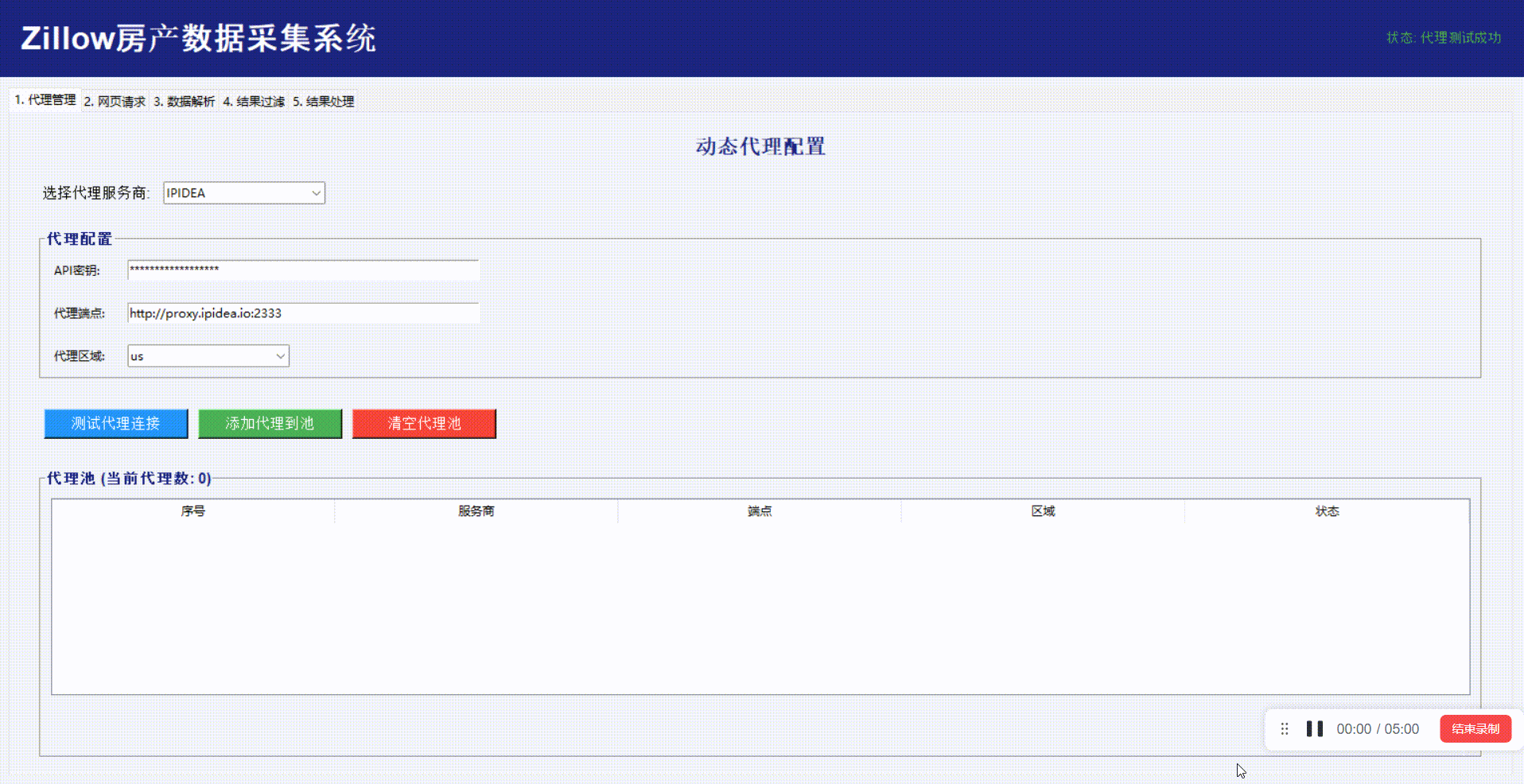The width and height of the screenshot is (1524, 784).
Task: Open the 5. 结果处理 tab
Action: point(323,102)
